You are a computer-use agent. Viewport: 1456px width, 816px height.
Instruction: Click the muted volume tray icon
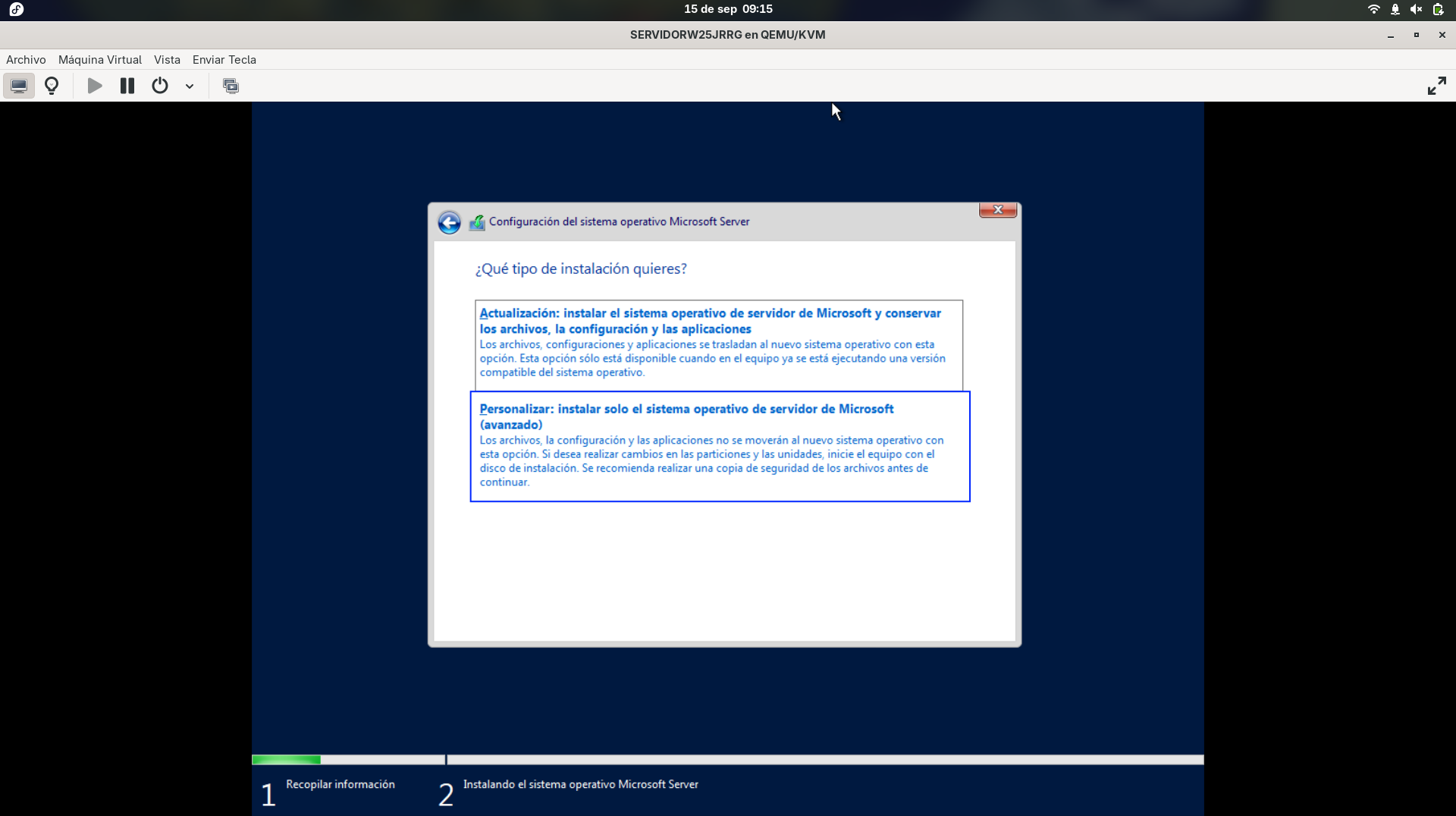(x=1416, y=9)
